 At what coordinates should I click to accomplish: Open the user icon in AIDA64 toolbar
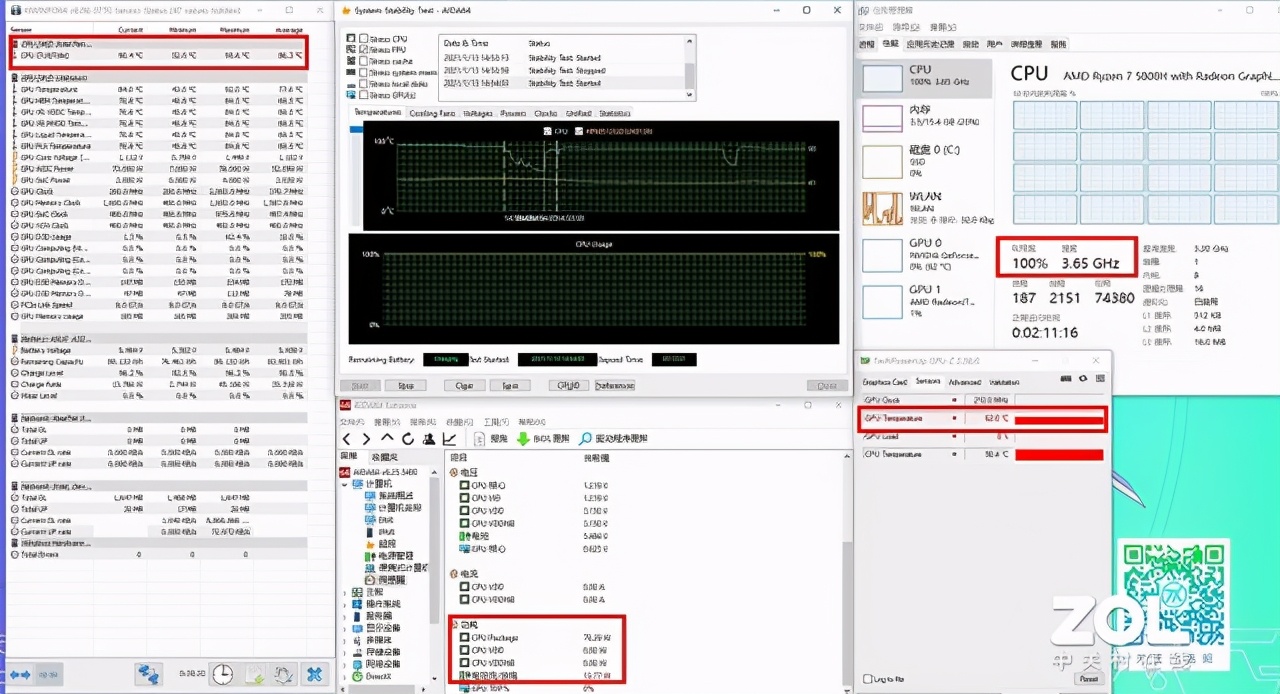[x=429, y=439]
